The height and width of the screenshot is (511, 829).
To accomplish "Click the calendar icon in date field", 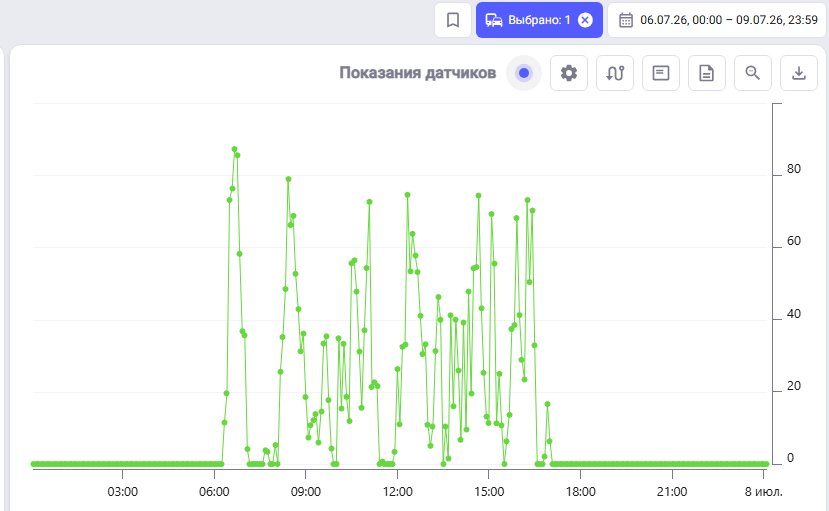I will tap(626, 20).
